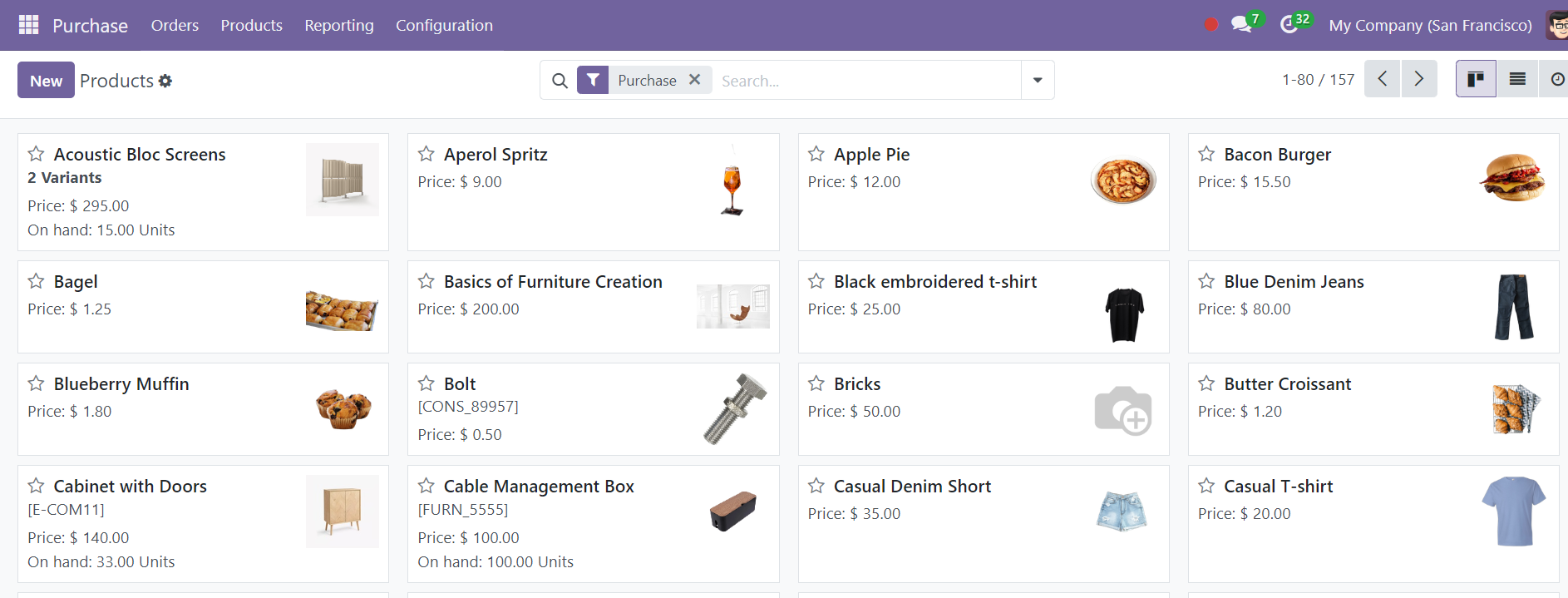Open Bacon Burger image
Screen dimensions: 1568x598
(x=1513, y=178)
